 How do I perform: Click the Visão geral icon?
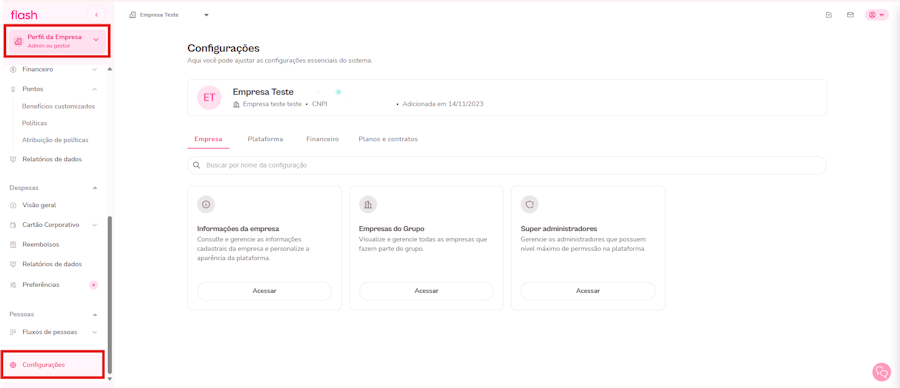click(x=13, y=205)
